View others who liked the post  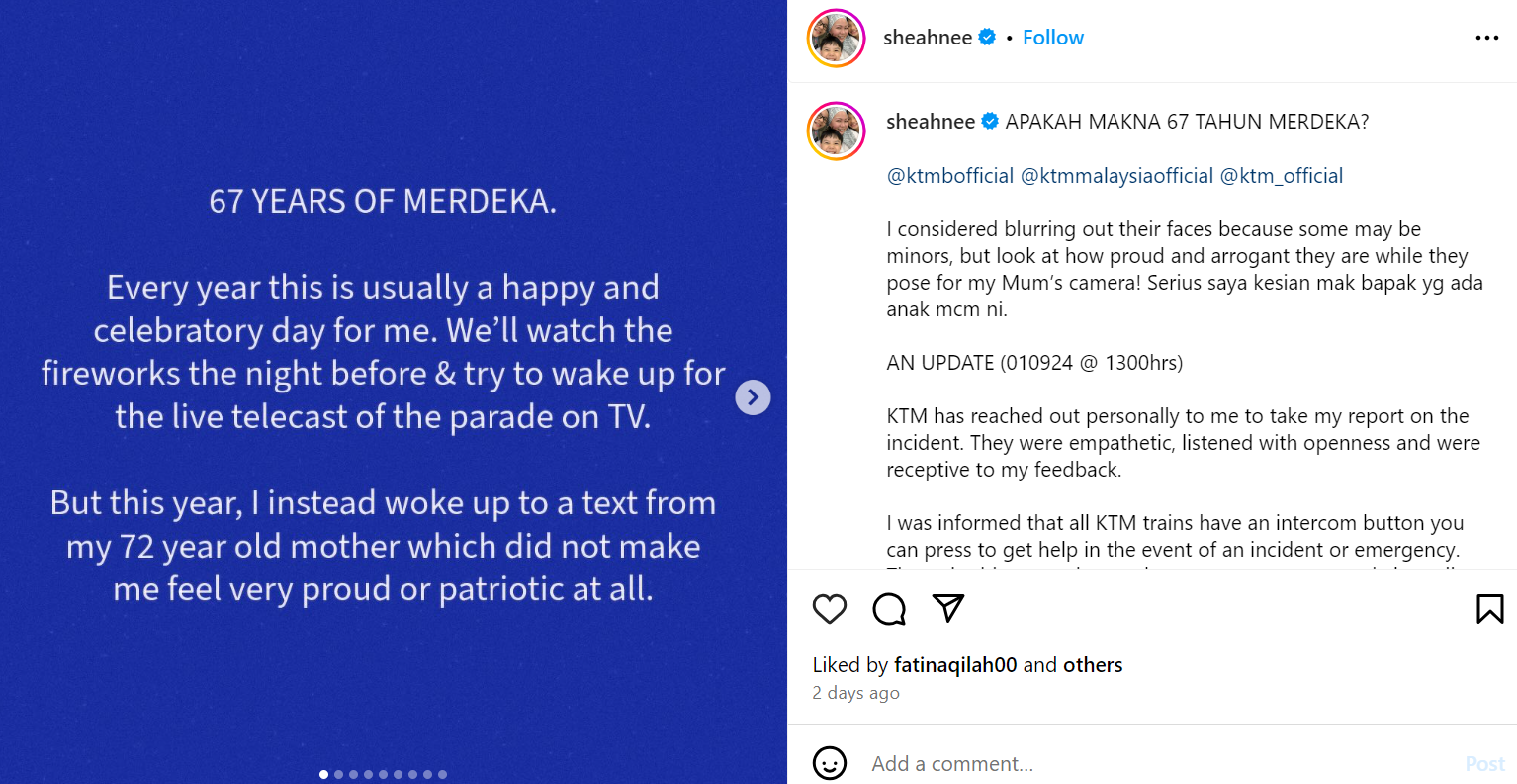[1093, 665]
